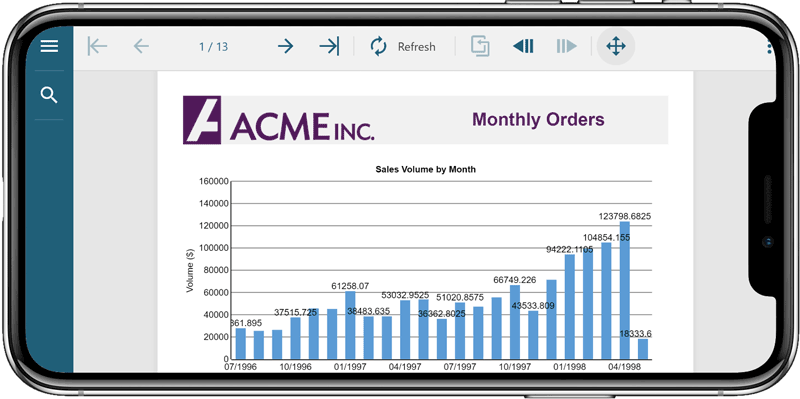Open the hamburger menu in sidebar
This screenshot has height=399, width=800.
(x=49, y=46)
